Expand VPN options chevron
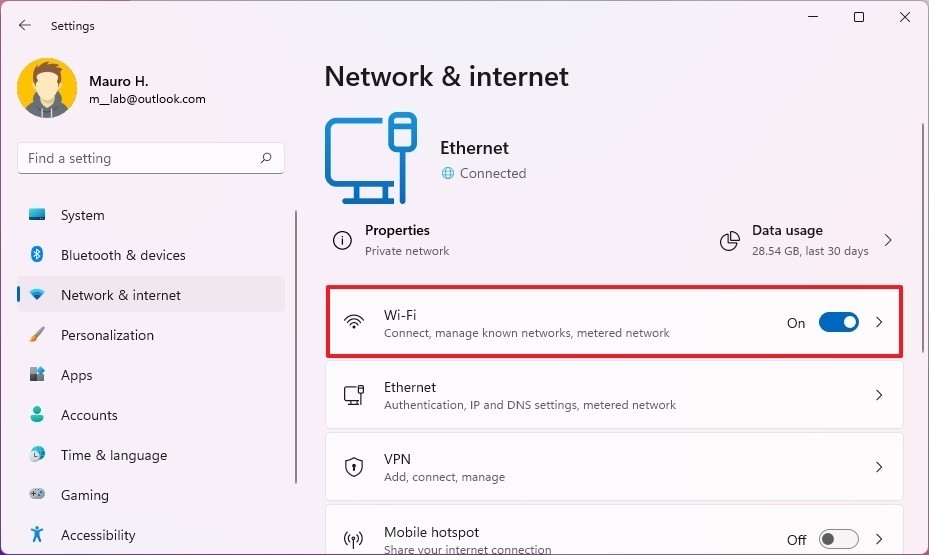 pyautogui.click(x=879, y=467)
